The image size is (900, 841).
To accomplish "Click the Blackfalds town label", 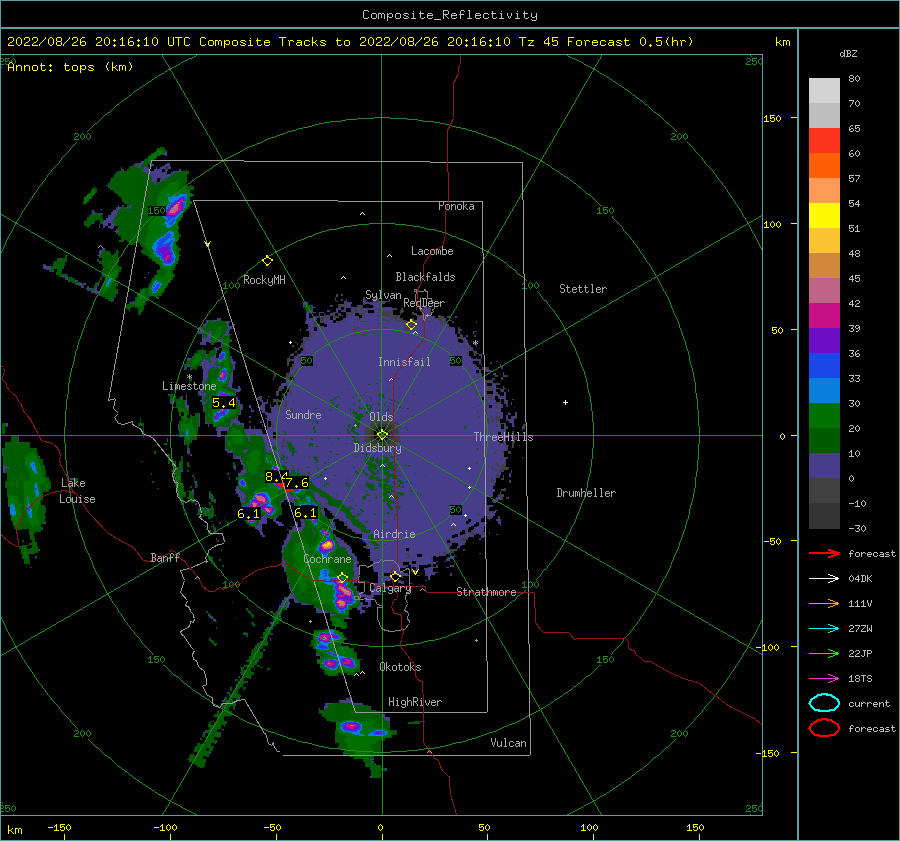I will pos(425,277).
